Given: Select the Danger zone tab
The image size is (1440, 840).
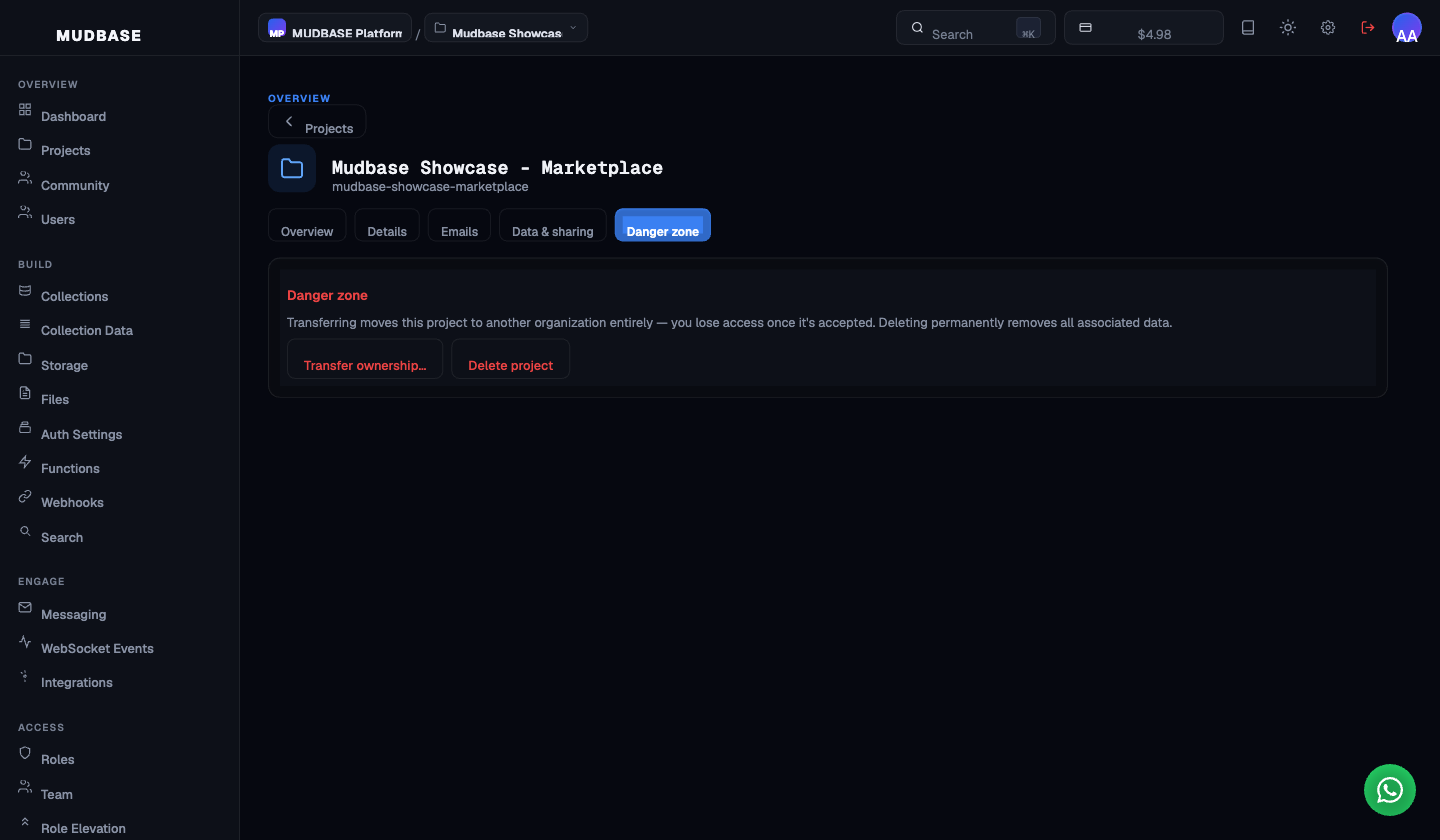Looking at the screenshot, I should pos(663,225).
